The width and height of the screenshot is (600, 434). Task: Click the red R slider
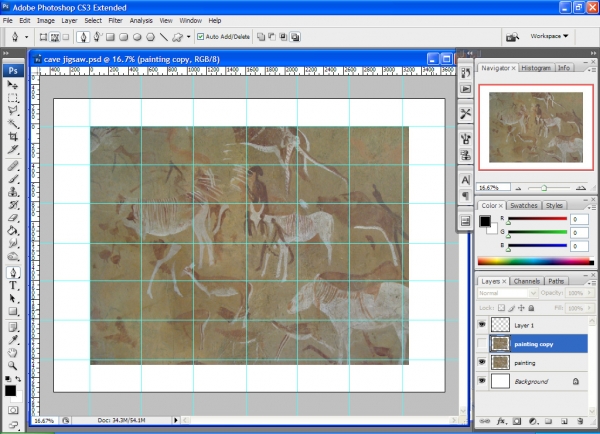click(x=537, y=219)
